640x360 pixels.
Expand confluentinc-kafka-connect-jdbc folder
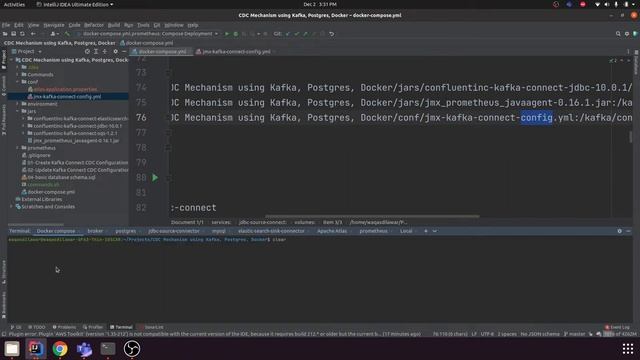pyautogui.click(x=24, y=126)
